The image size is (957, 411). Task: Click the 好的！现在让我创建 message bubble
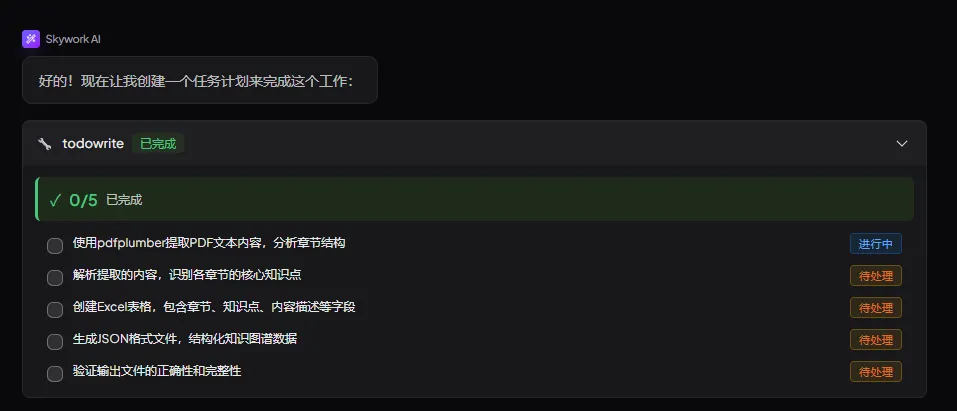(200, 80)
